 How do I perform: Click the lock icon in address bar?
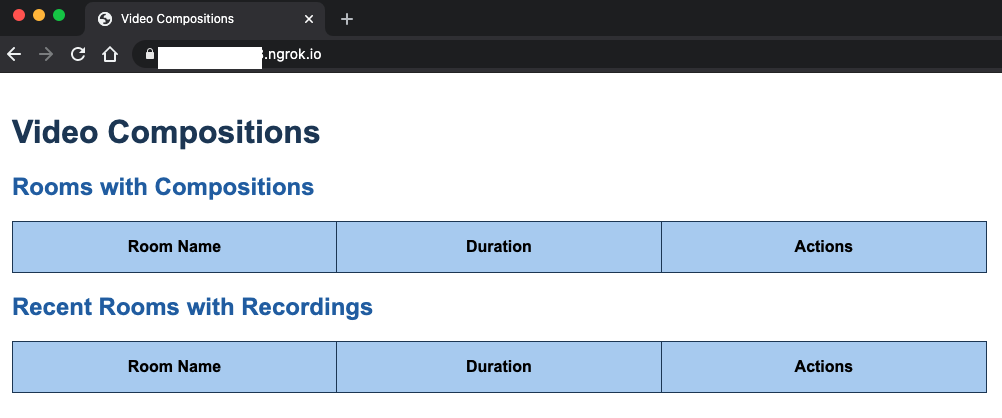(x=150, y=54)
